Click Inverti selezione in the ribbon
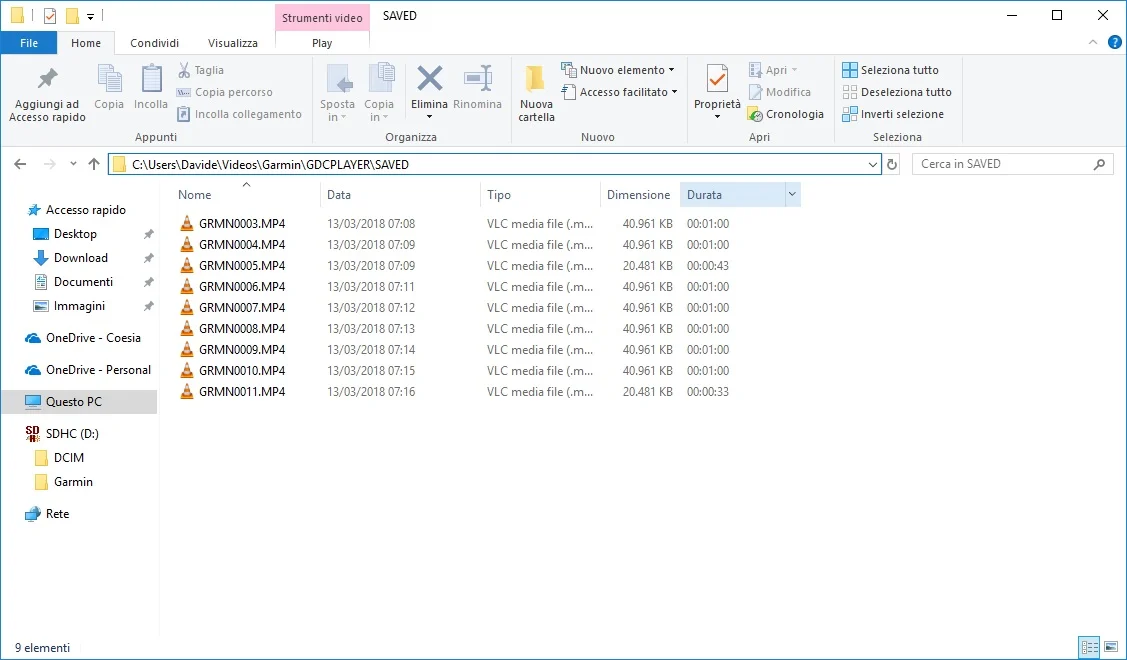Image resolution: width=1127 pixels, height=660 pixels. tap(894, 114)
